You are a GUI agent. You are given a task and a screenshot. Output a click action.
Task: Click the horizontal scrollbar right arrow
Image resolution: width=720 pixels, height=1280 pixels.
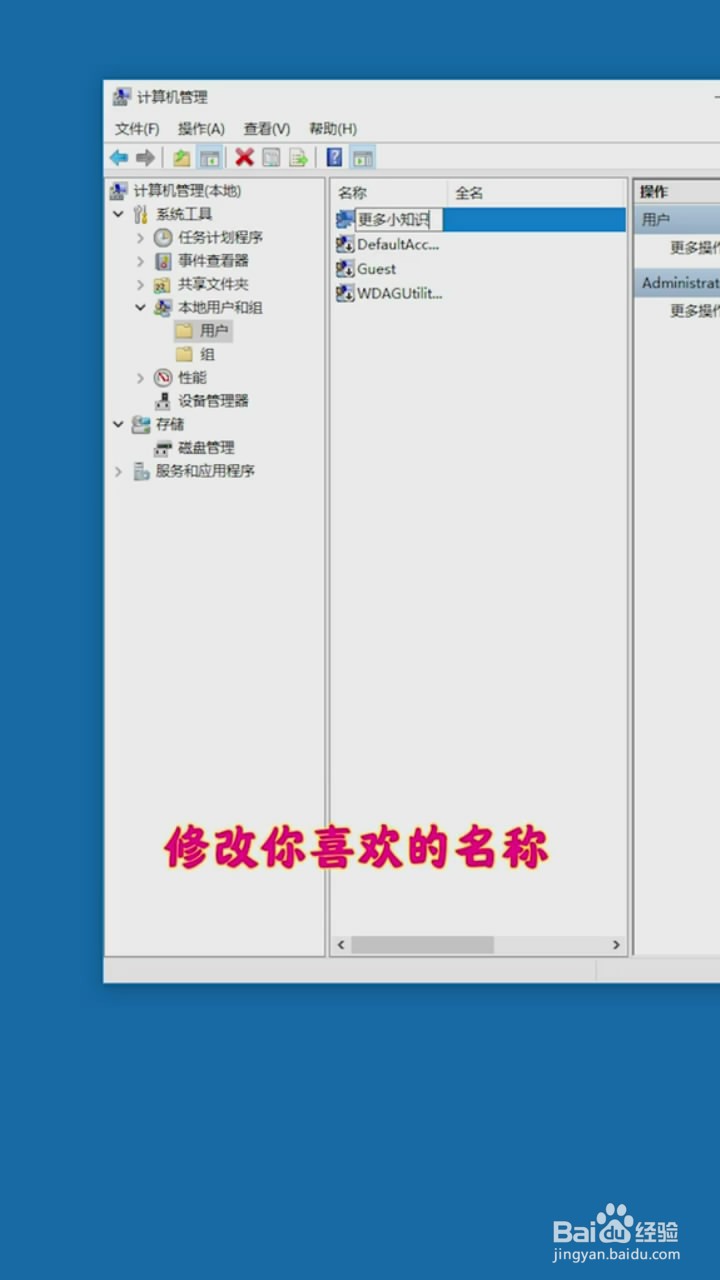click(x=616, y=945)
